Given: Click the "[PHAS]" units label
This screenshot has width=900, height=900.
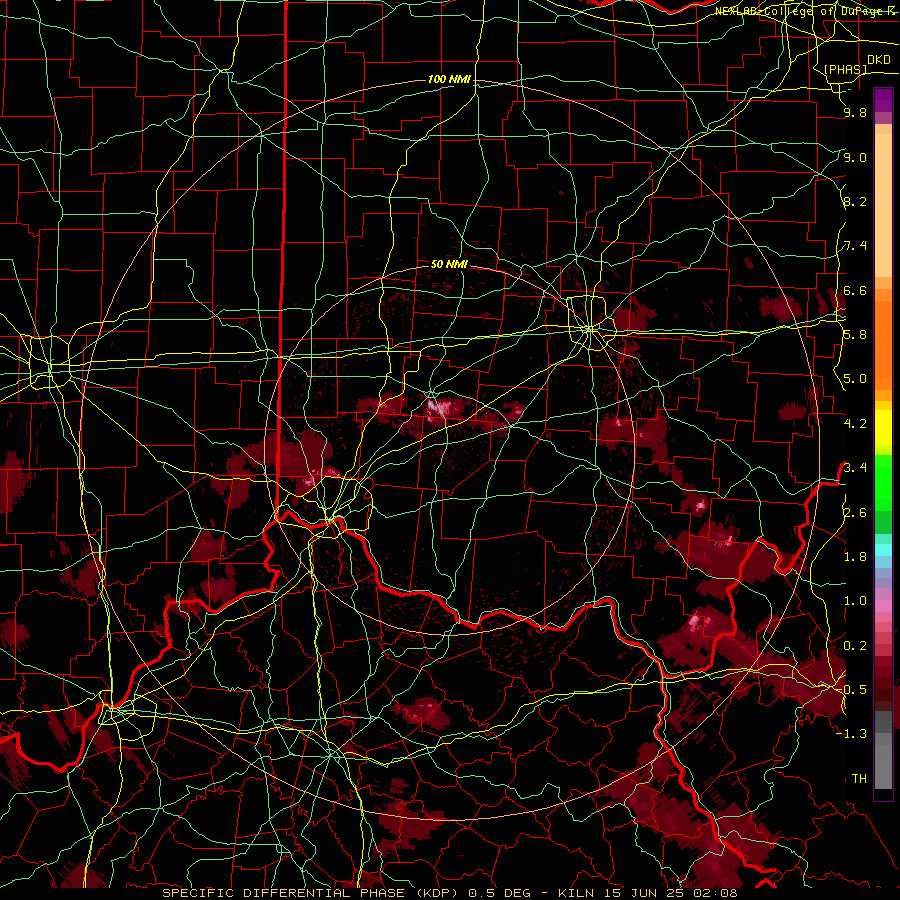Looking at the screenshot, I should [845, 69].
